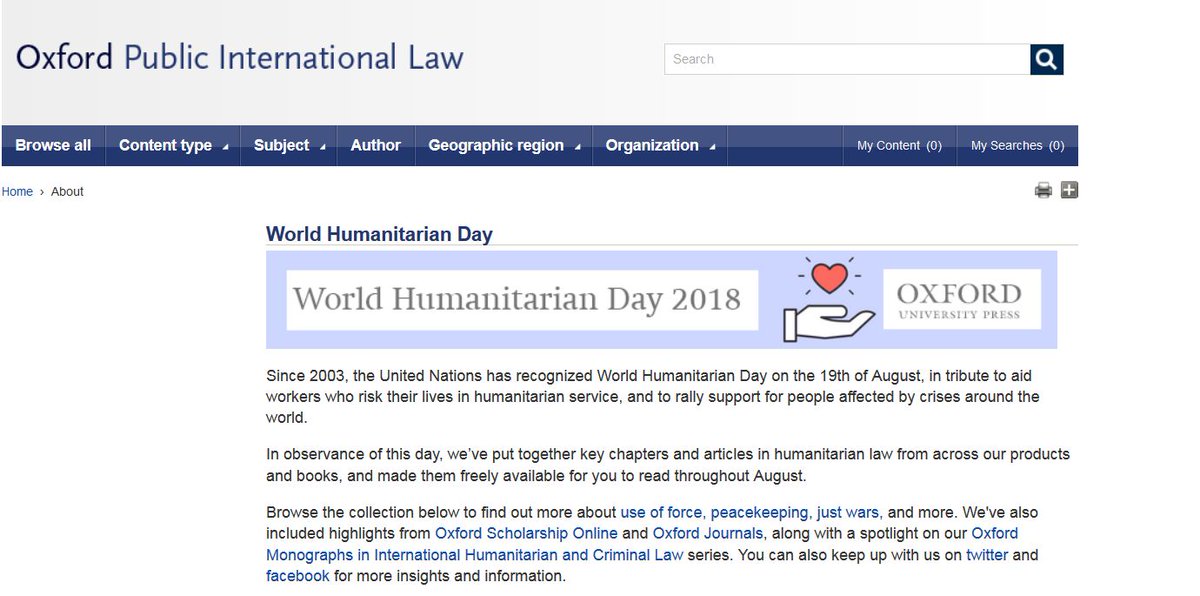Open My Content (0)
Image resolution: width=1200 pixels, height=596 pixels.
(899, 145)
